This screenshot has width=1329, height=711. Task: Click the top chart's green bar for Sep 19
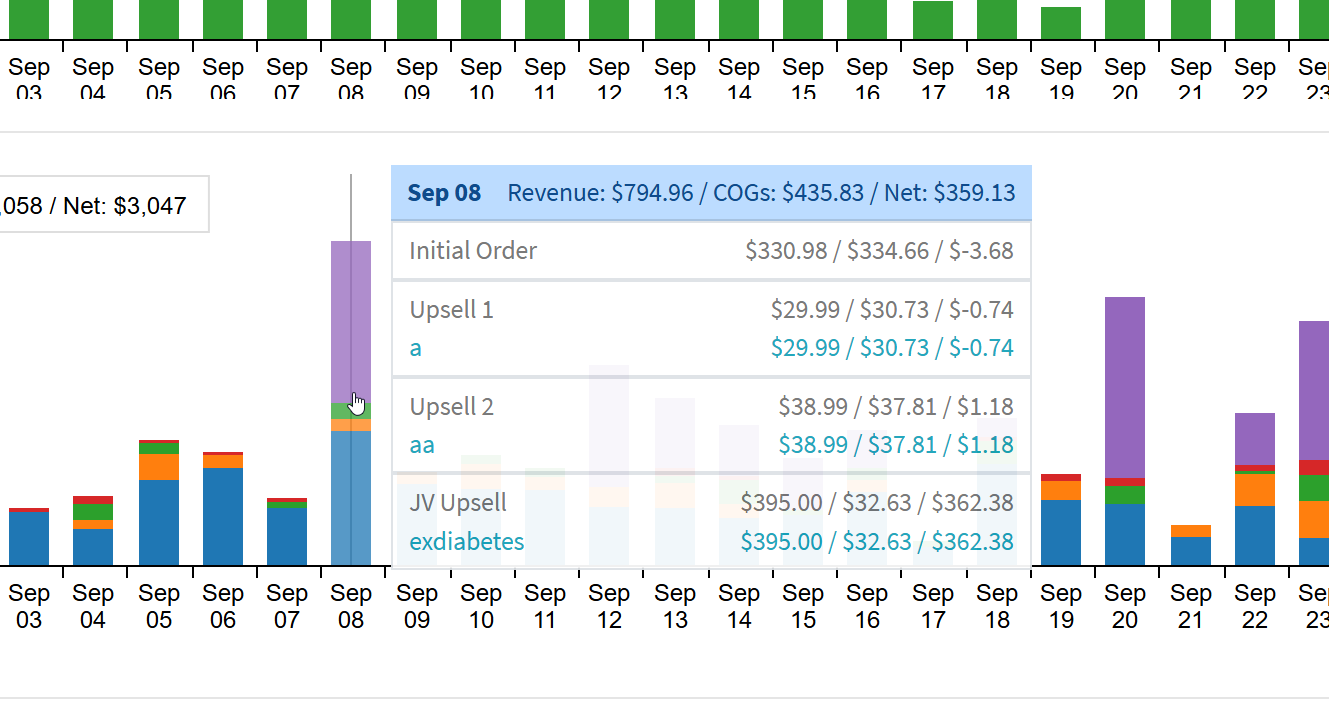click(1061, 22)
